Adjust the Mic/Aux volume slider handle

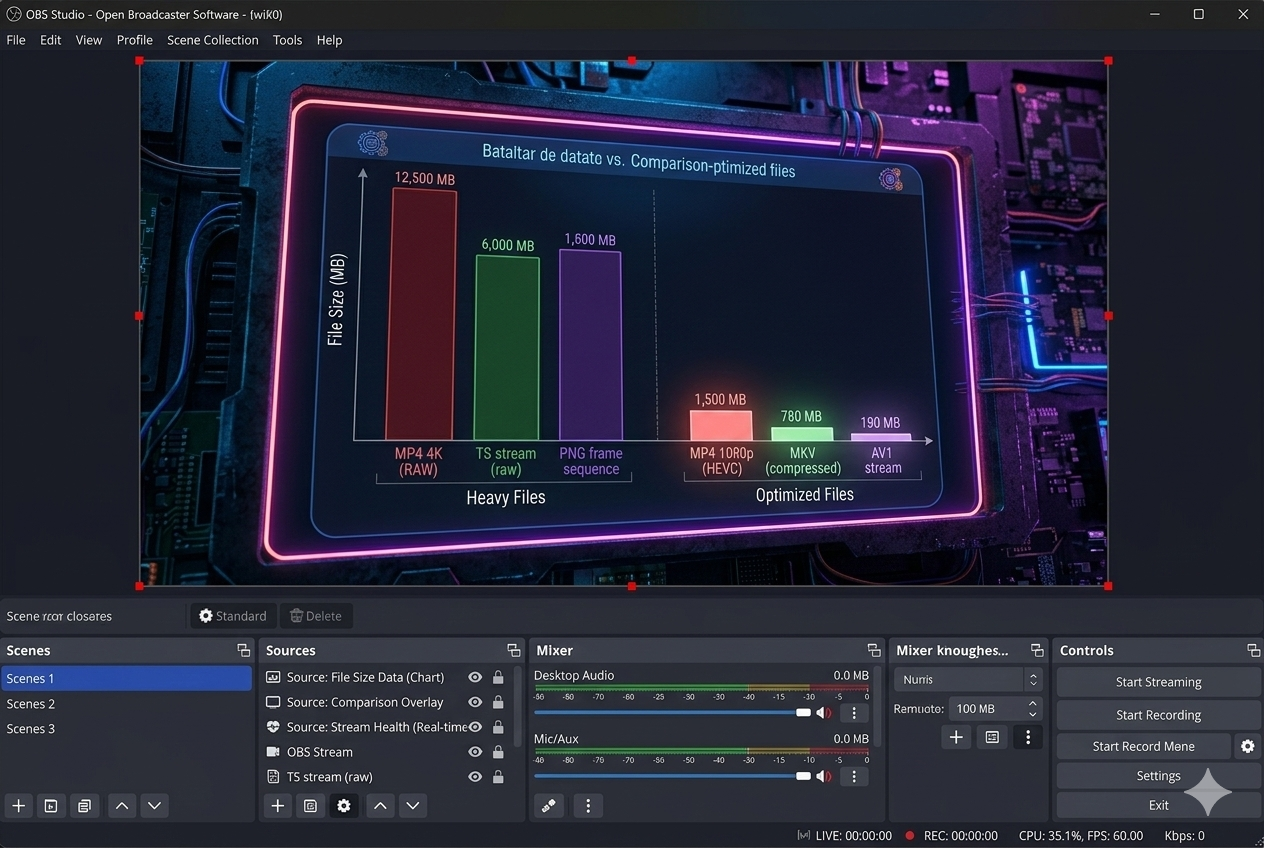[803, 776]
